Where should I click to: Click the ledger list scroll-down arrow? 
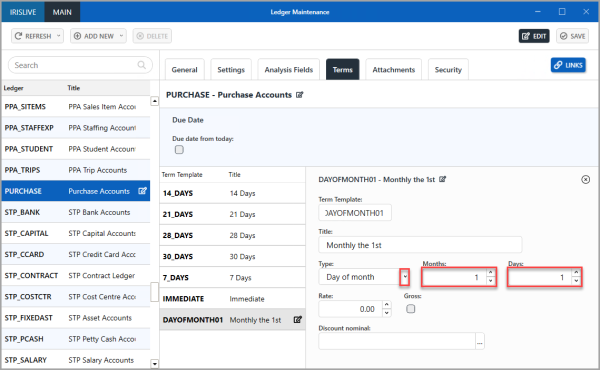[155, 363]
